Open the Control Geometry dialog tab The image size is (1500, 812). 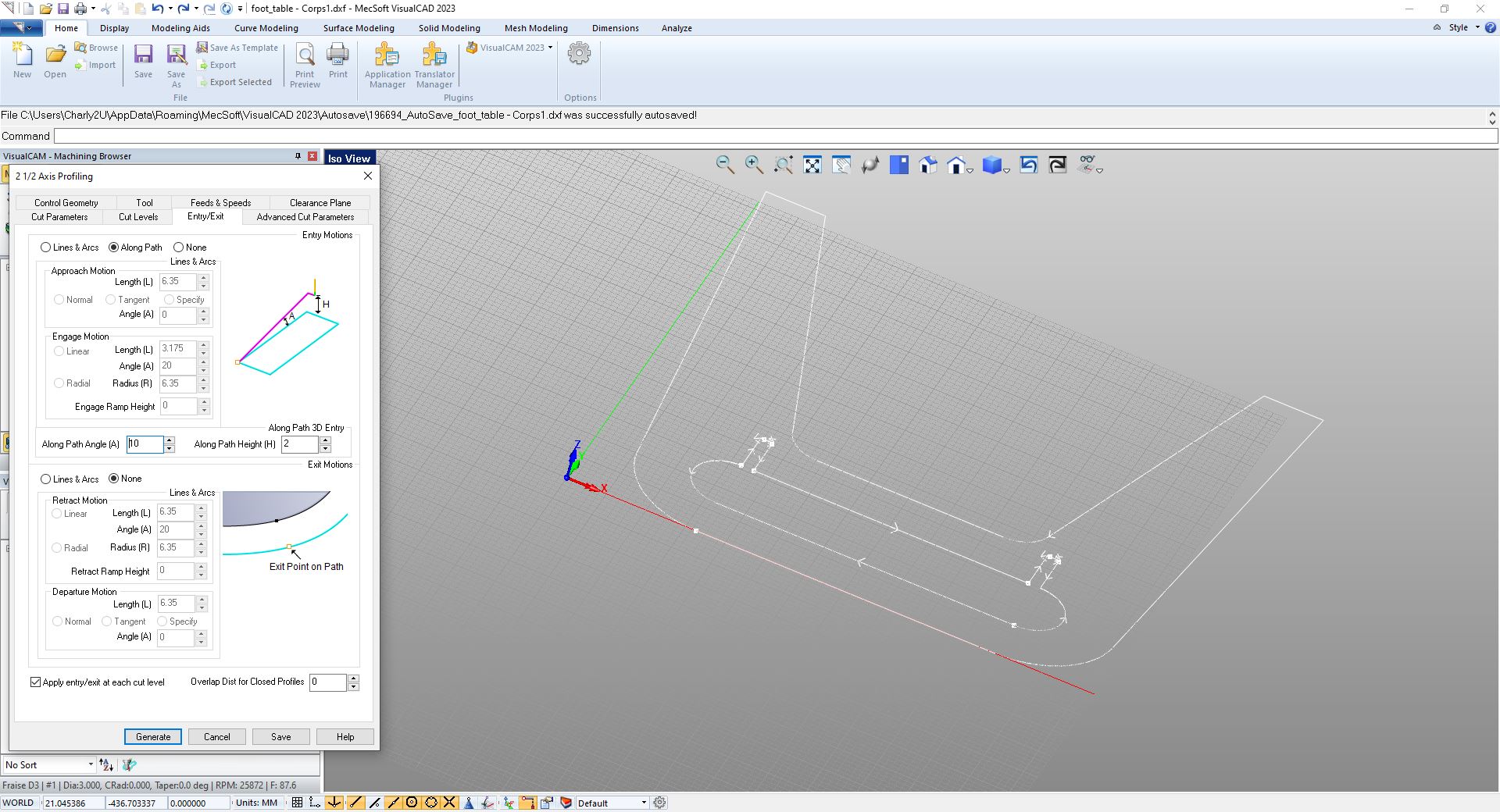pos(66,202)
